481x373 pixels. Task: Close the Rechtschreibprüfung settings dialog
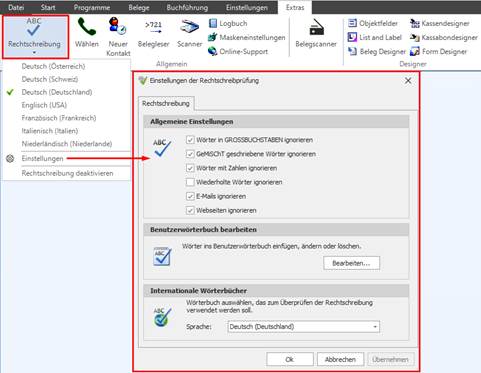click(x=408, y=81)
